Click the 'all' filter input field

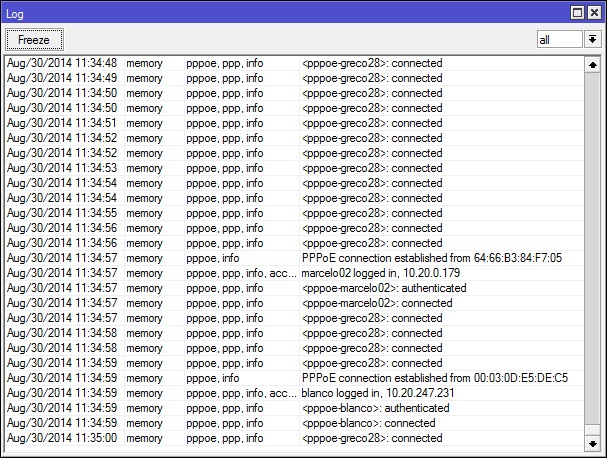(x=559, y=39)
